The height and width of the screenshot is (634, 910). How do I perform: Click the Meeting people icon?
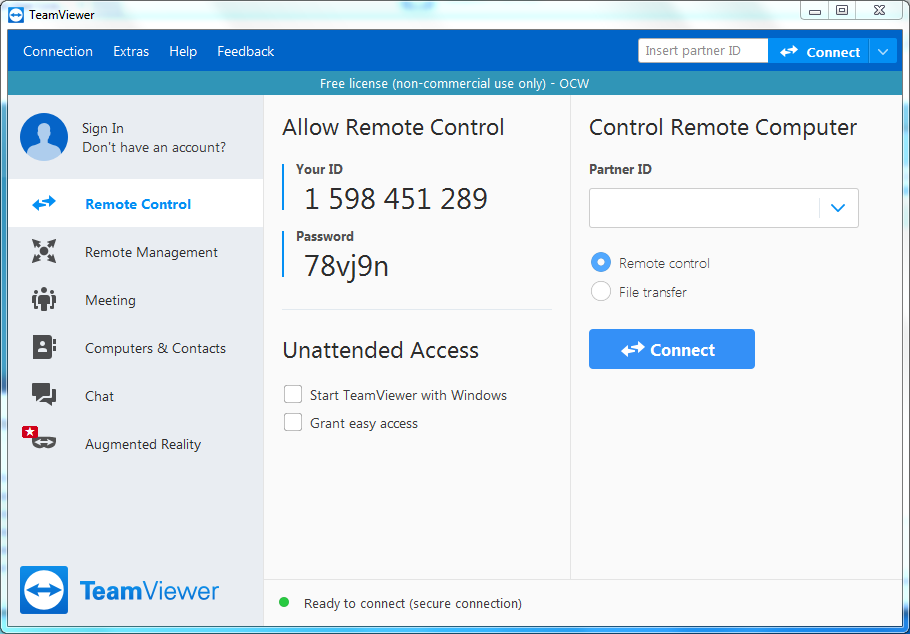44,300
